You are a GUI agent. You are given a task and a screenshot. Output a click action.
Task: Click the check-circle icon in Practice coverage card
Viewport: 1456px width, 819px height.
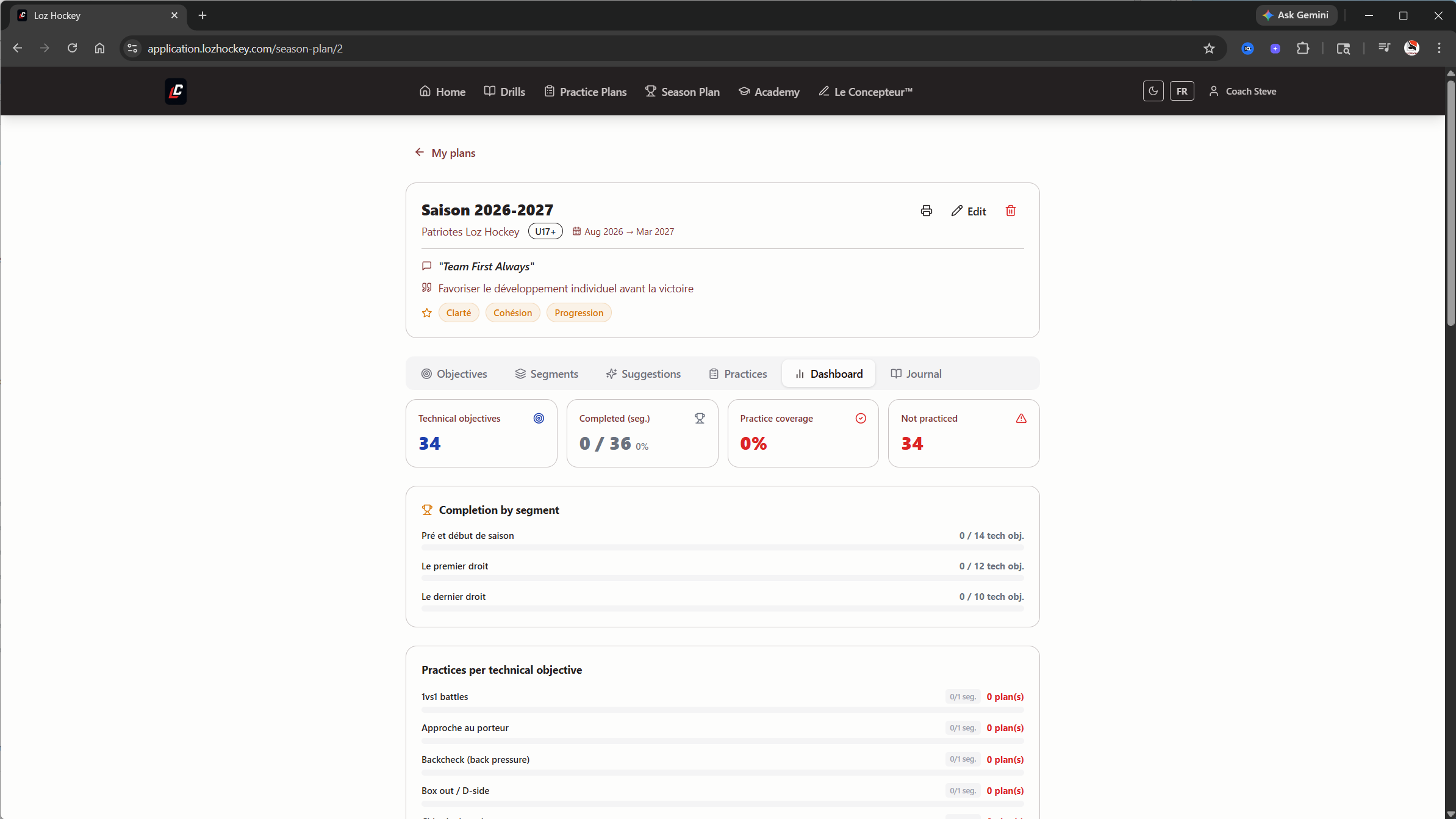coord(861,418)
